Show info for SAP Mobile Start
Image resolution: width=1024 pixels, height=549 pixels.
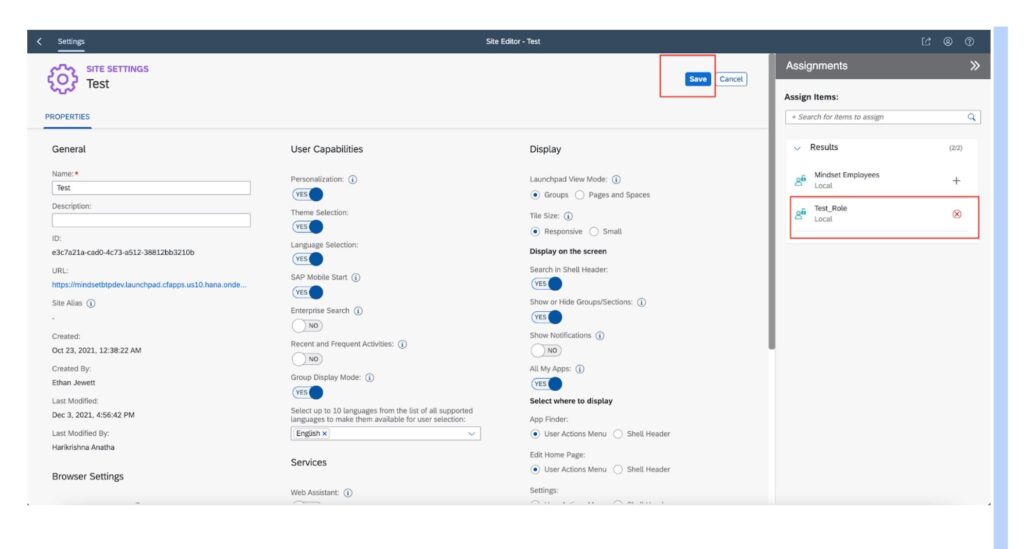point(356,277)
